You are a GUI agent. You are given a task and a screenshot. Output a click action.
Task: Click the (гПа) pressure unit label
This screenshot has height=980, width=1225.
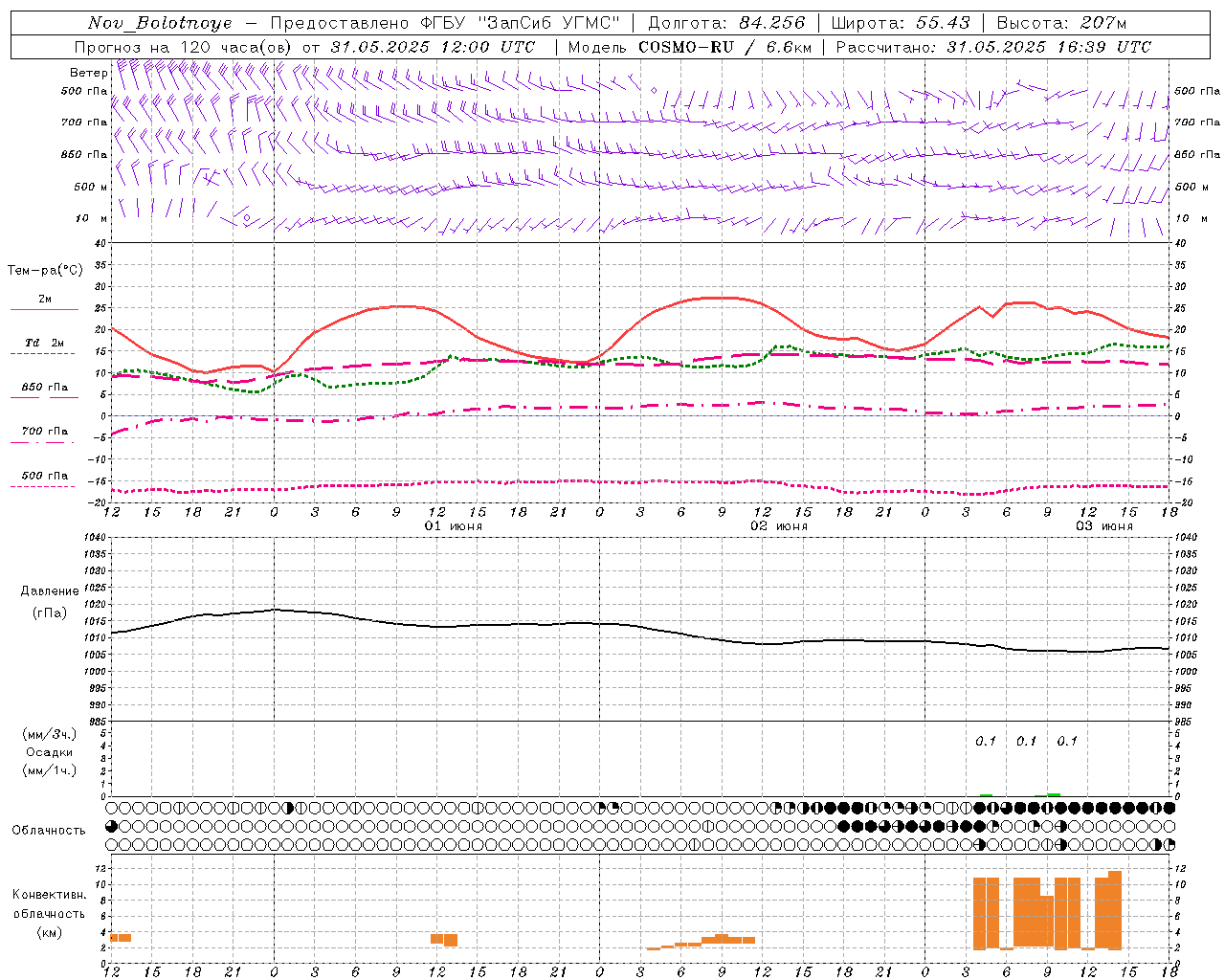pyautogui.click(x=50, y=612)
